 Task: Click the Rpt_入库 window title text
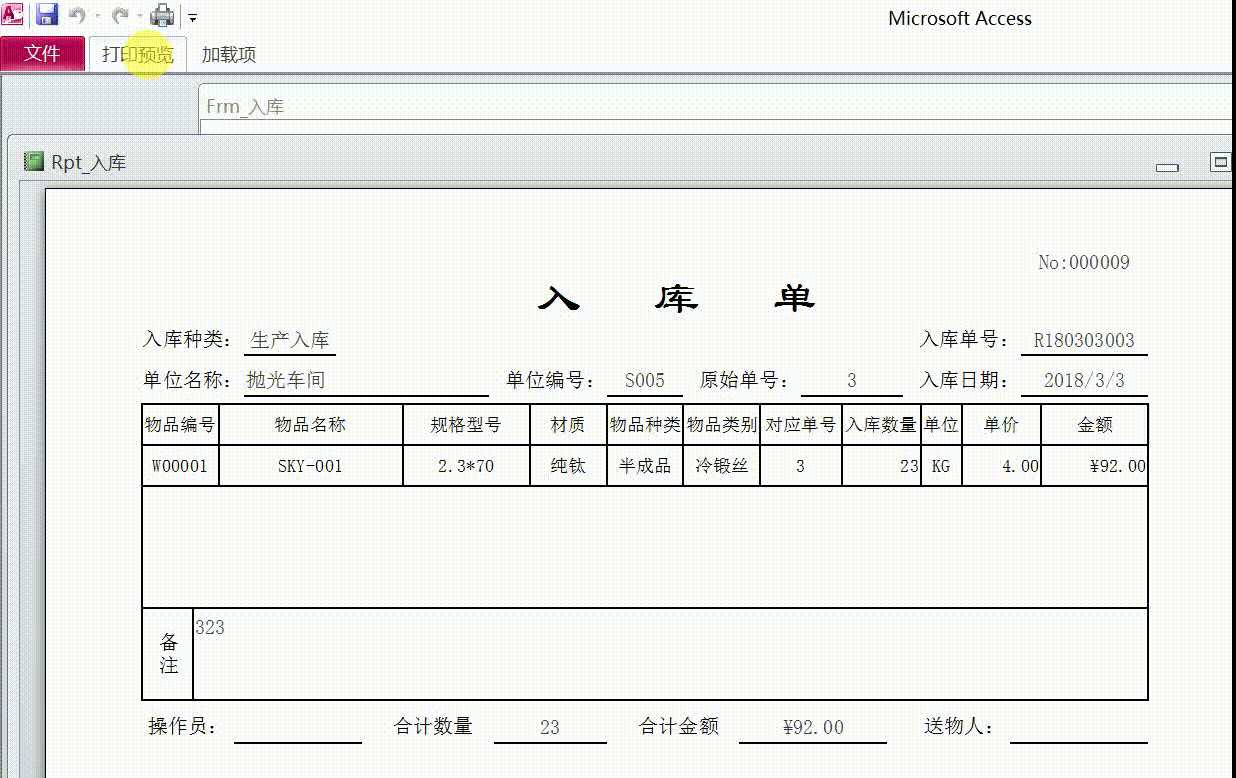click(89, 162)
